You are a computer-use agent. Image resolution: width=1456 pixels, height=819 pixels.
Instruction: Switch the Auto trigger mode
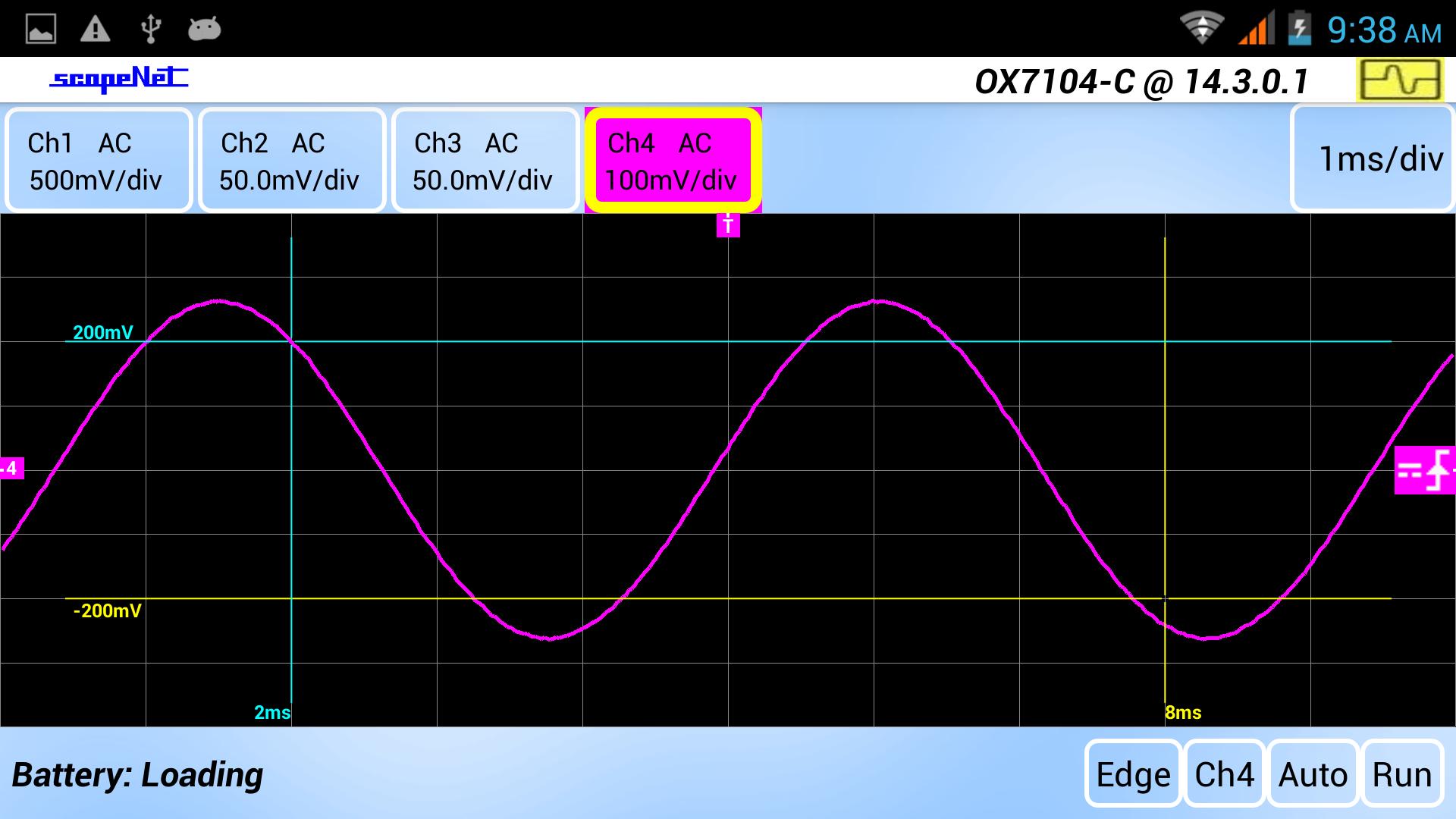(x=1313, y=774)
